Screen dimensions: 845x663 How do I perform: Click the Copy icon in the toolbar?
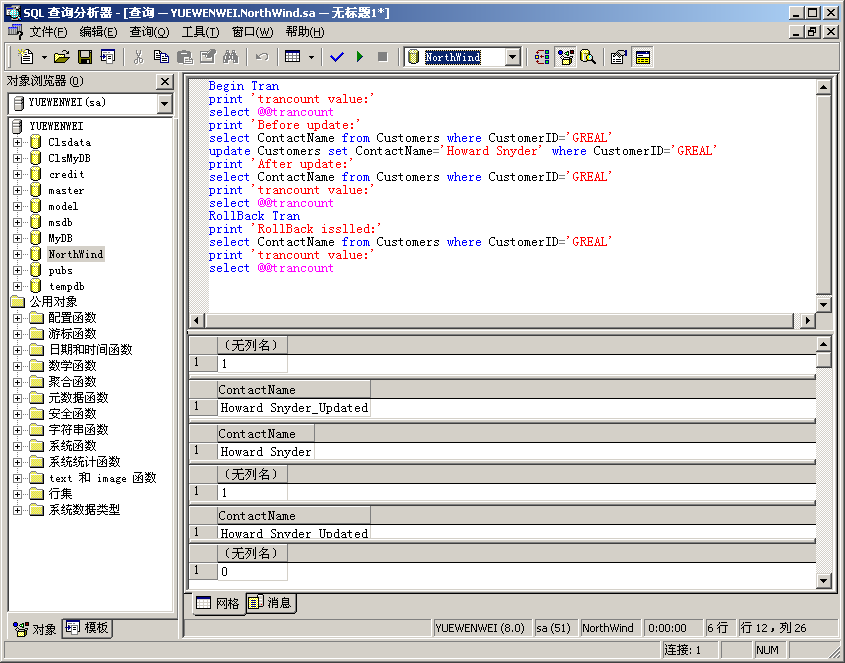[162, 57]
